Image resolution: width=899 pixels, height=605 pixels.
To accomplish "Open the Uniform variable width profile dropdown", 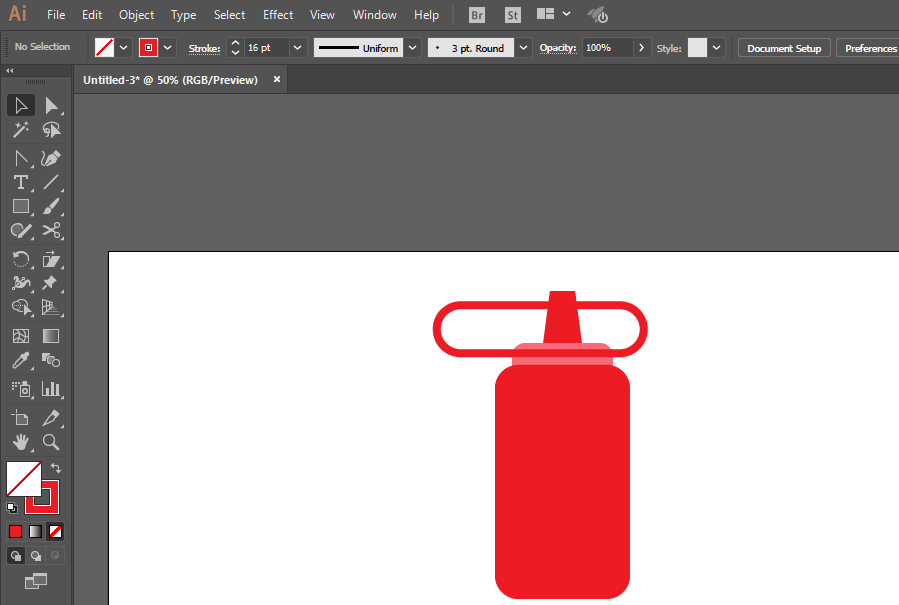I will pos(412,48).
